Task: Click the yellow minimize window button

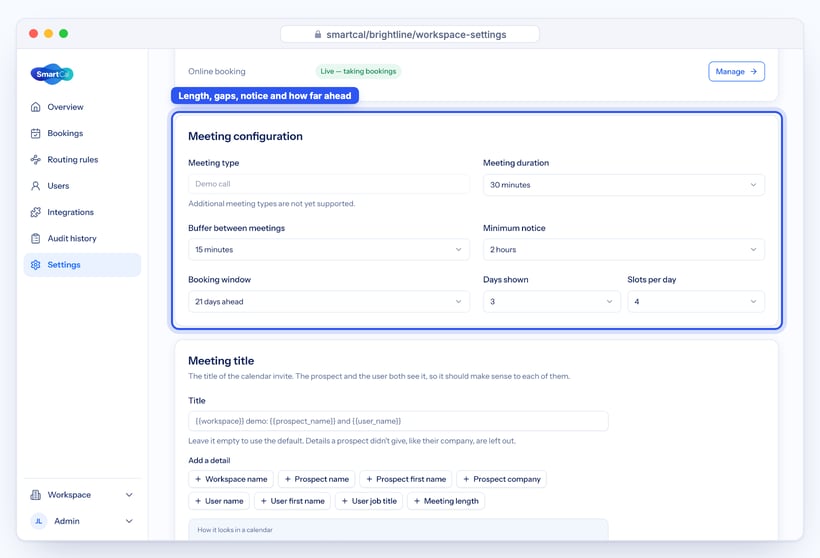Action: pos(48,33)
